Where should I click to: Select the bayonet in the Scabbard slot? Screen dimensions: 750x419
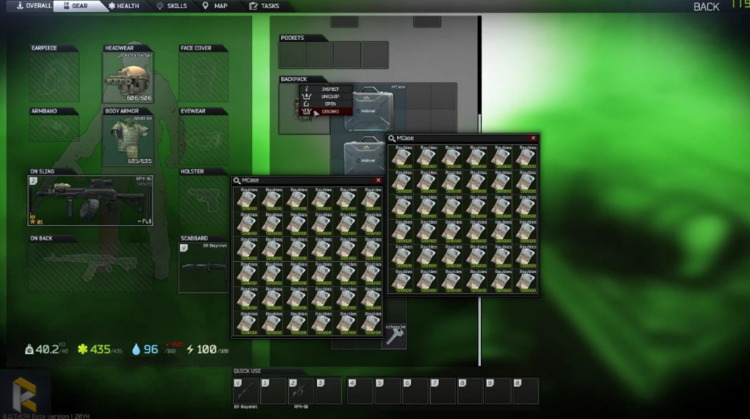[203, 267]
